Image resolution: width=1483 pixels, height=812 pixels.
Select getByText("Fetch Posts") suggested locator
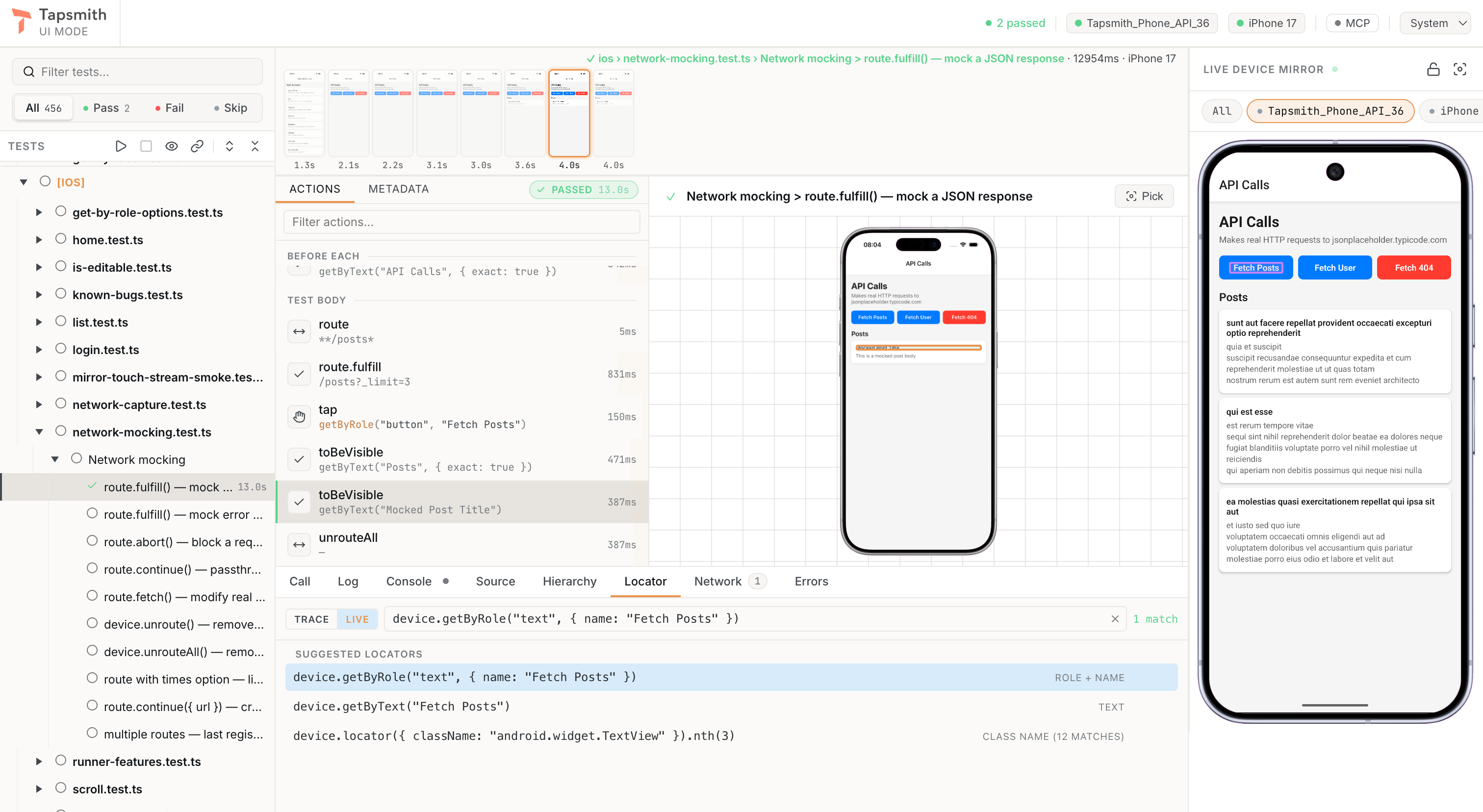click(x=731, y=707)
